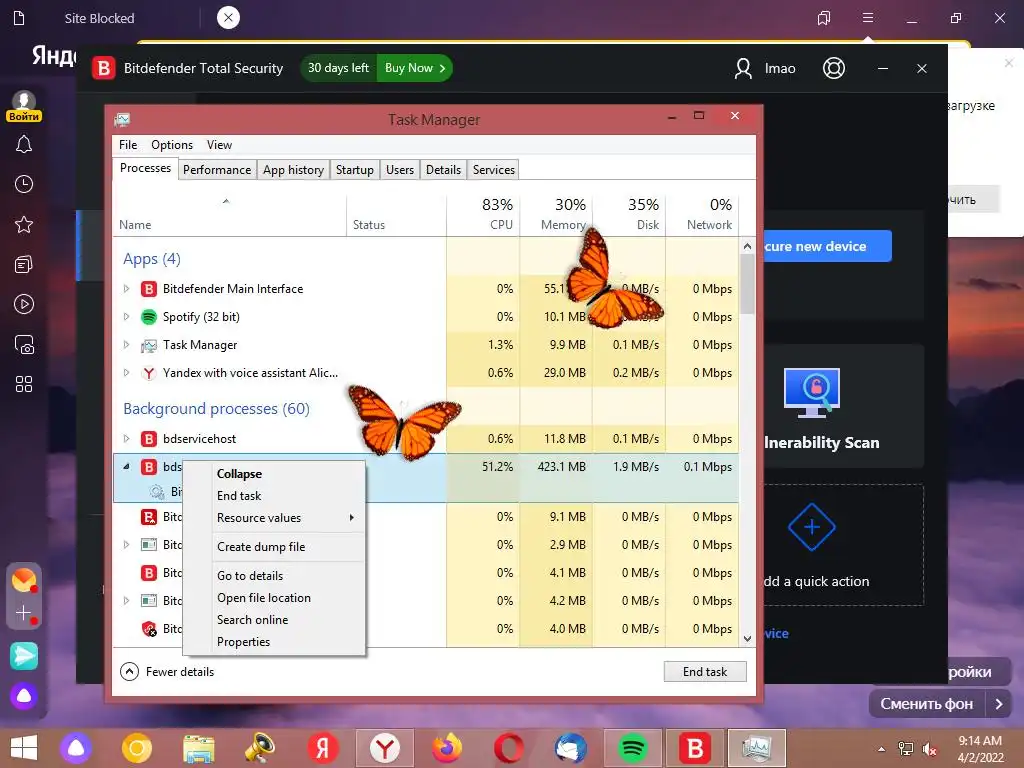Viewport: 1024px width, 768px height.
Task: Open Firefox from the taskbar
Action: point(447,748)
